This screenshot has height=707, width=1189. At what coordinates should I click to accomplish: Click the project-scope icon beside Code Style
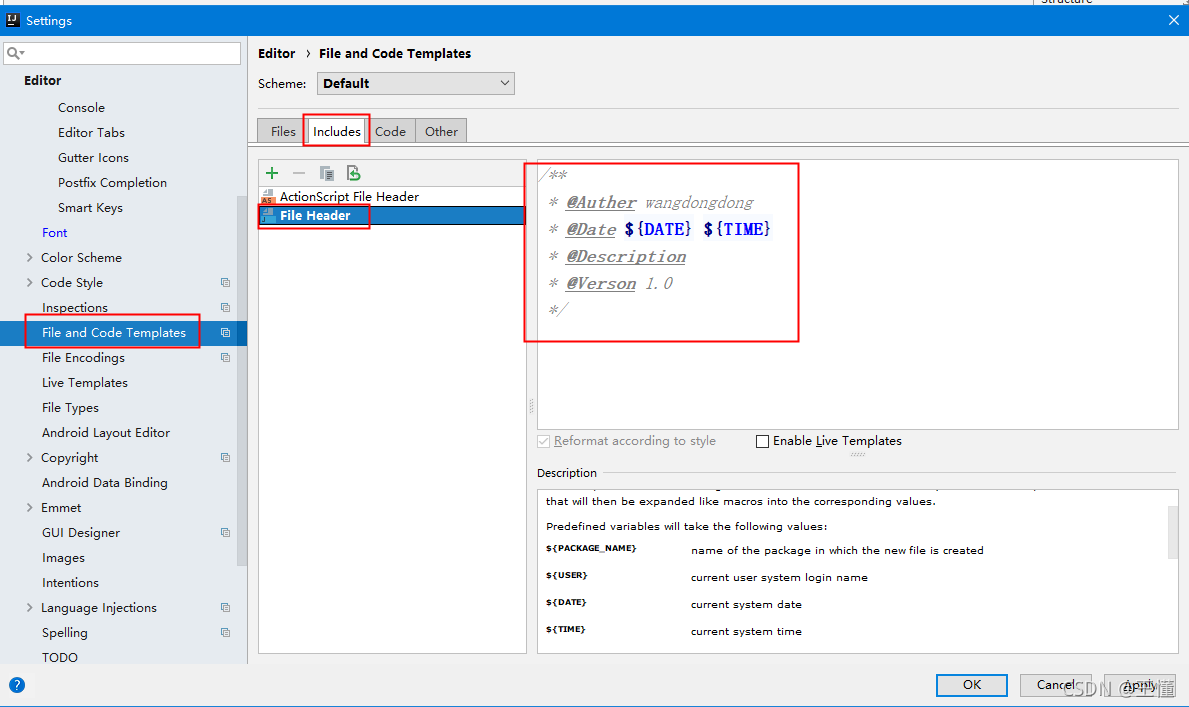(x=225, y=282)
